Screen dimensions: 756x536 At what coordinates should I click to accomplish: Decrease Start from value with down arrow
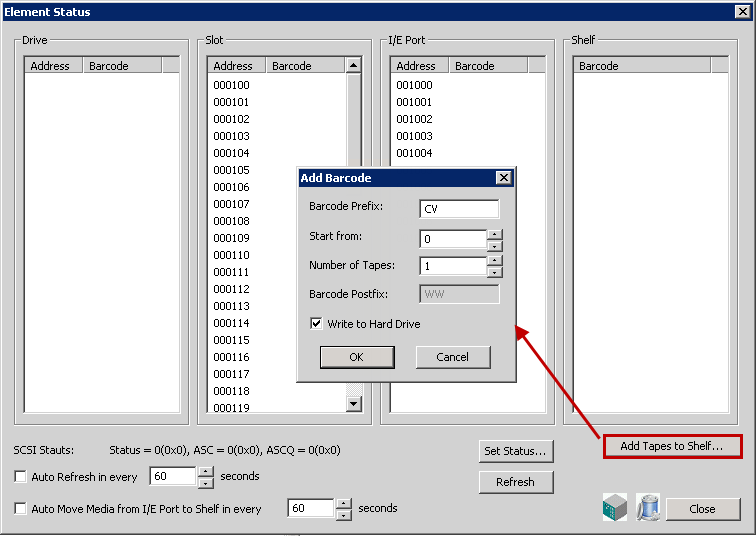495,246
